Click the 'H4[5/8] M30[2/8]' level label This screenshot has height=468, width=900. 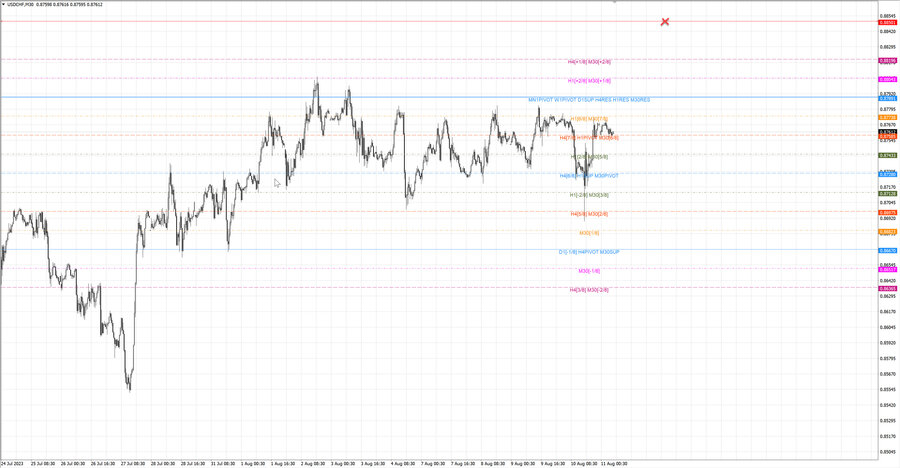(589, 214)
